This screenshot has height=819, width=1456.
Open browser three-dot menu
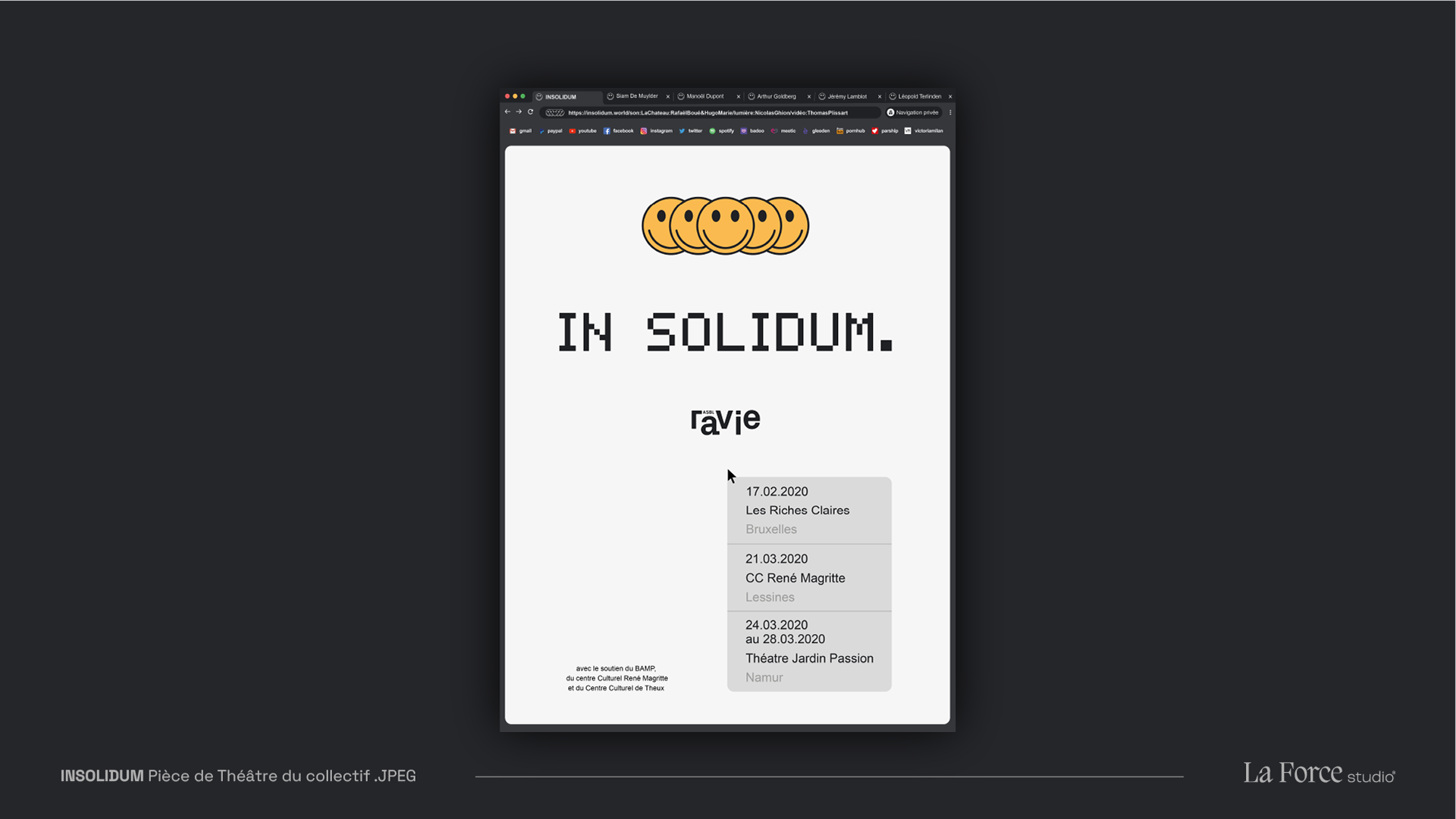pos(950,112)
